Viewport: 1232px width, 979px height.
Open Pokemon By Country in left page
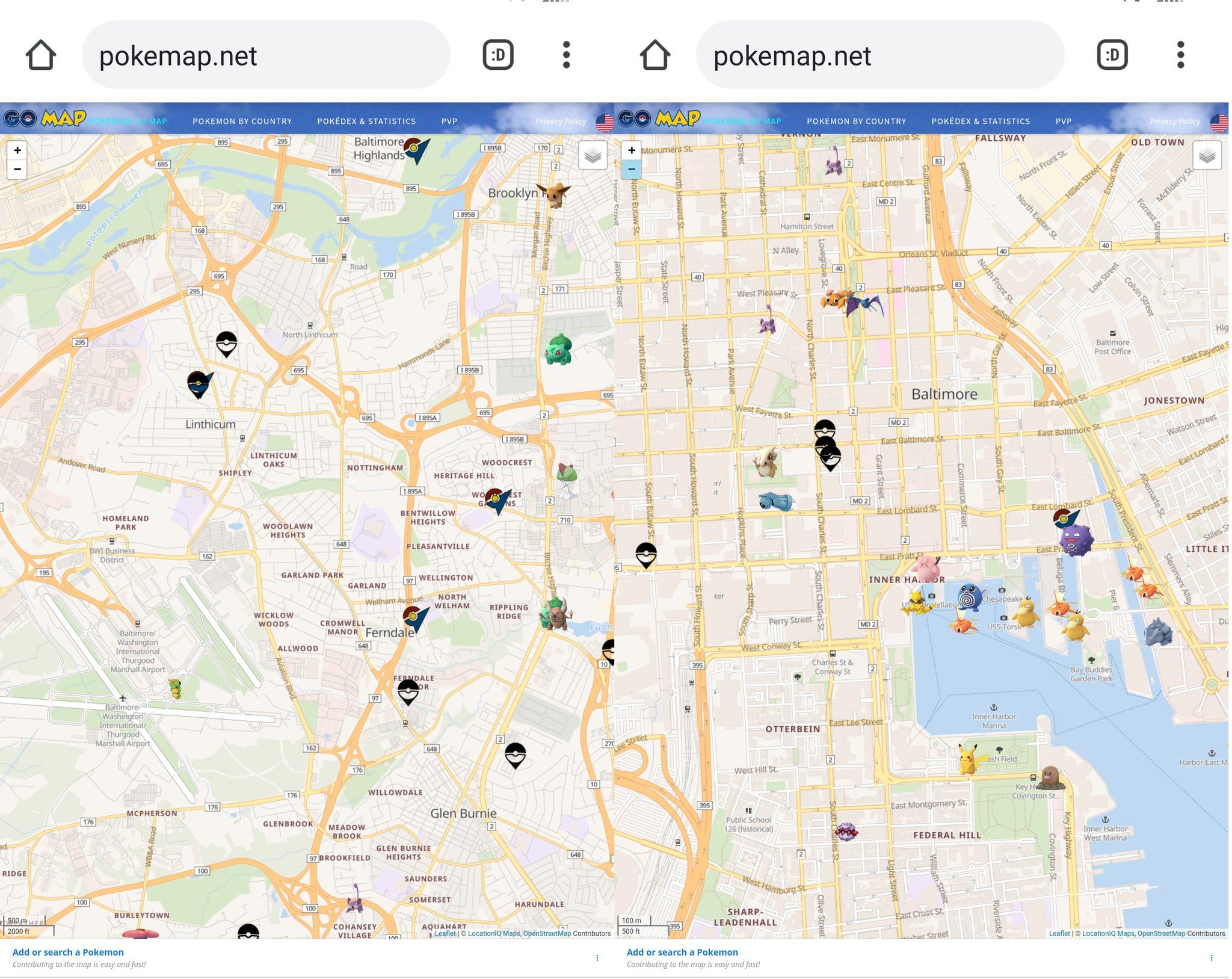pyautogui.click(x=242, y=121)
